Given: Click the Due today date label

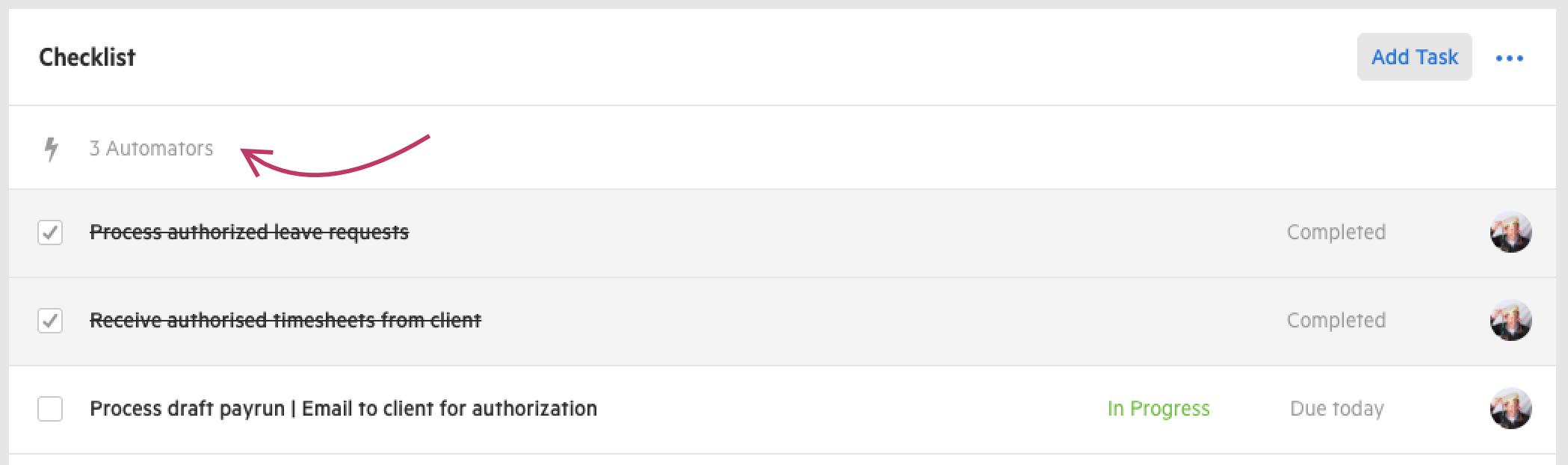Looking at the screenshot, I should [x=1336, y=409].
